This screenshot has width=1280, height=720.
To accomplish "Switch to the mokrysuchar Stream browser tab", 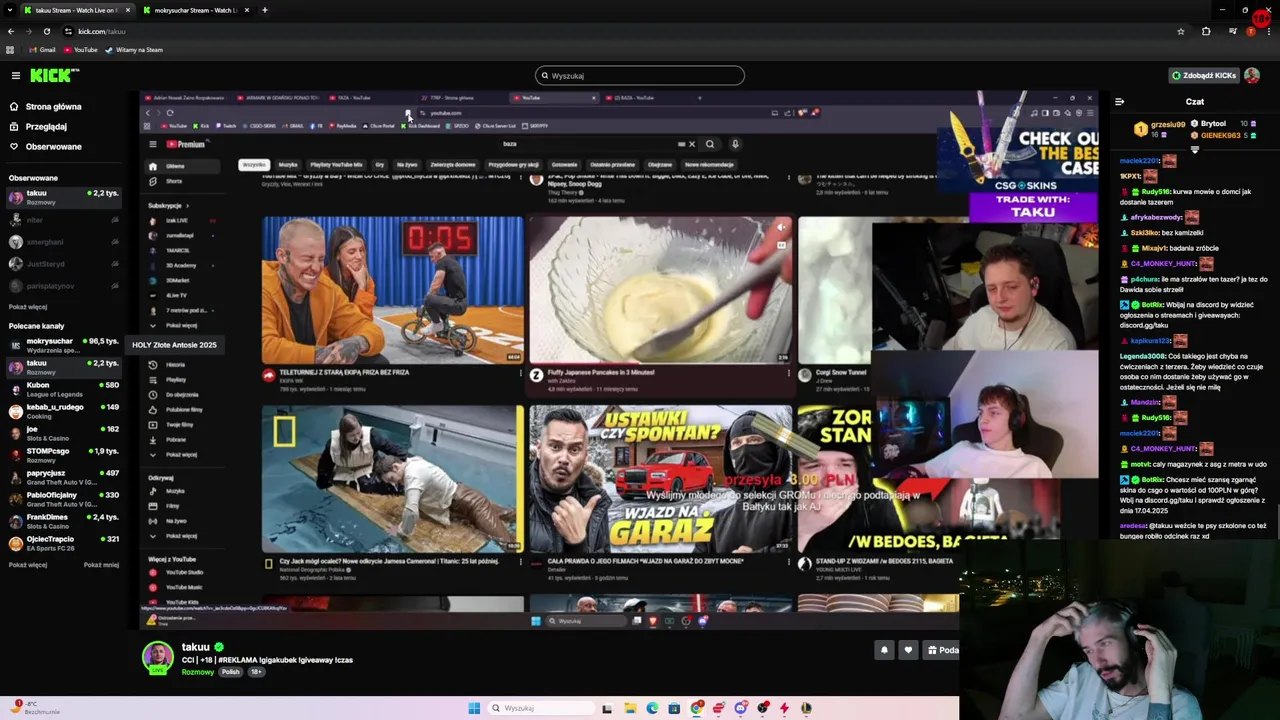I will pos(196,10).
